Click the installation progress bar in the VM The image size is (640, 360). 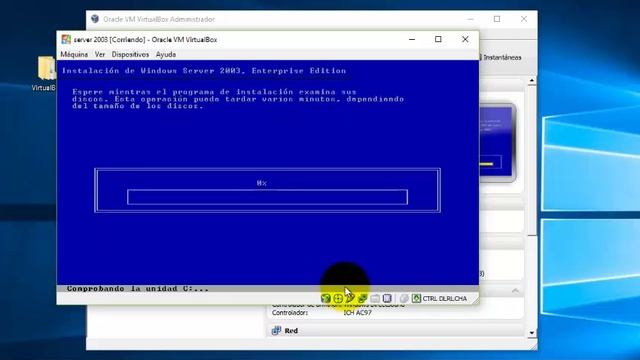267,197
